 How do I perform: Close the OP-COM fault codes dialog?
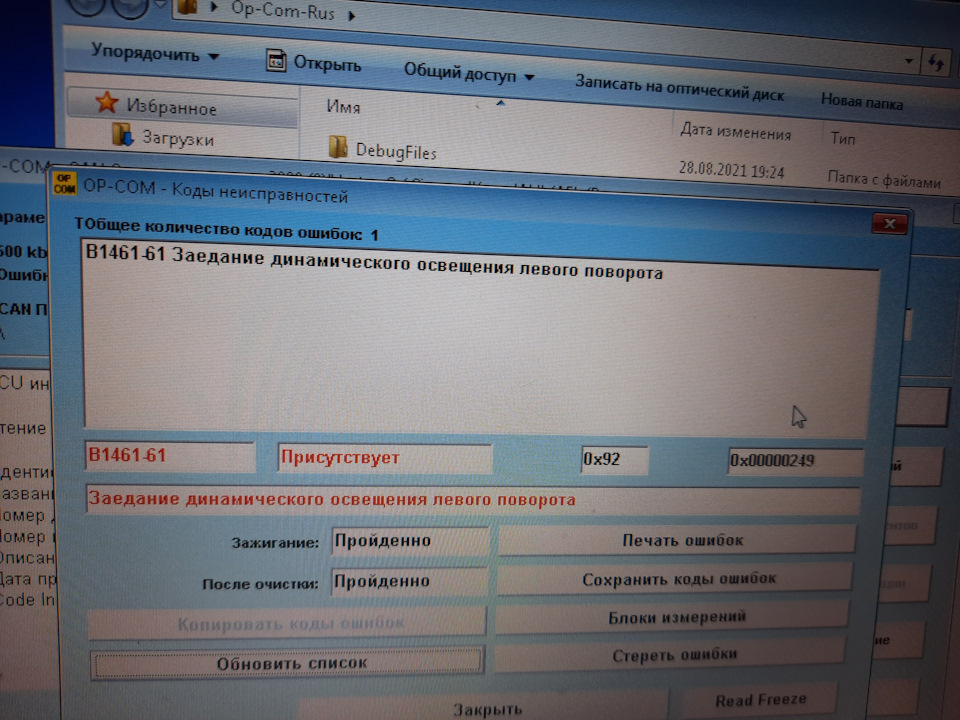tap(889, 223)
